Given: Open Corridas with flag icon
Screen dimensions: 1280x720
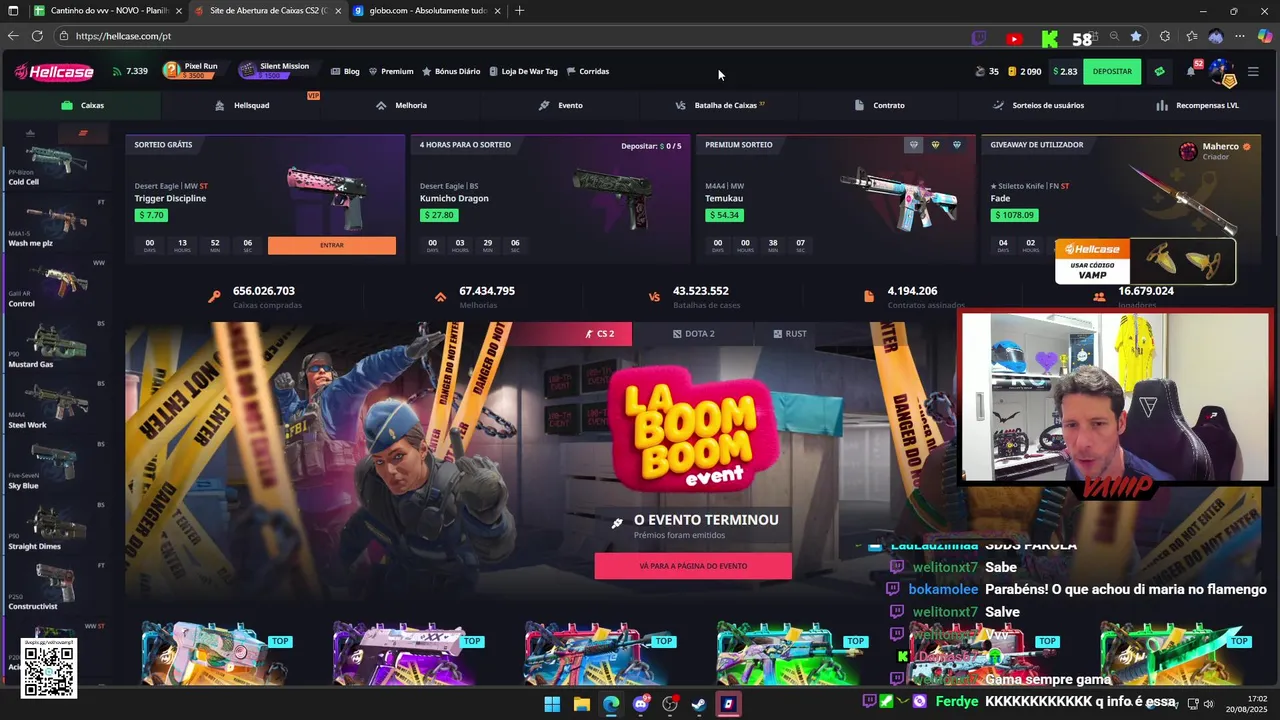Looking at the screenshot, I should 588,71.
